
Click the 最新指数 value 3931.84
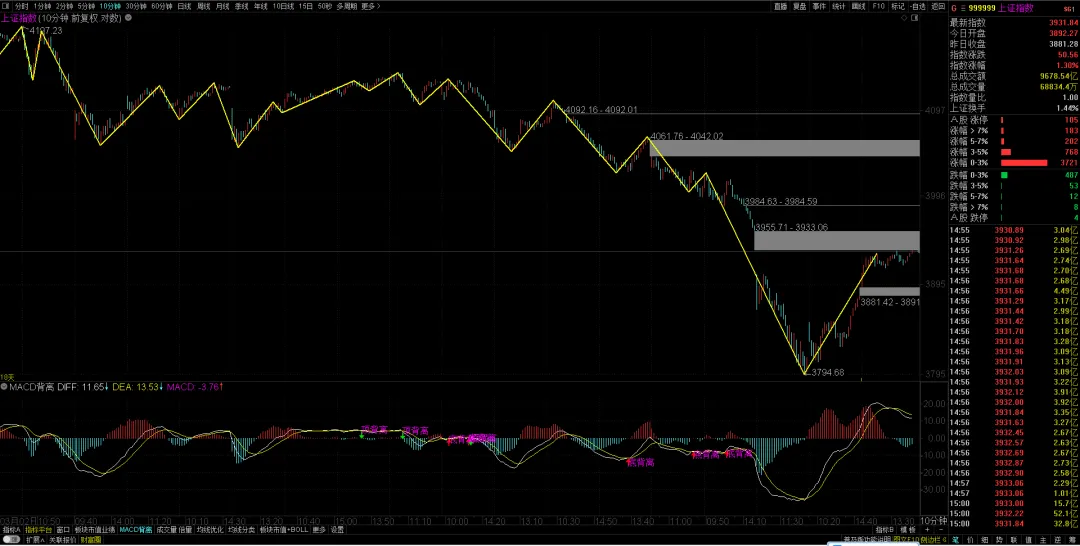[1064, 23]
